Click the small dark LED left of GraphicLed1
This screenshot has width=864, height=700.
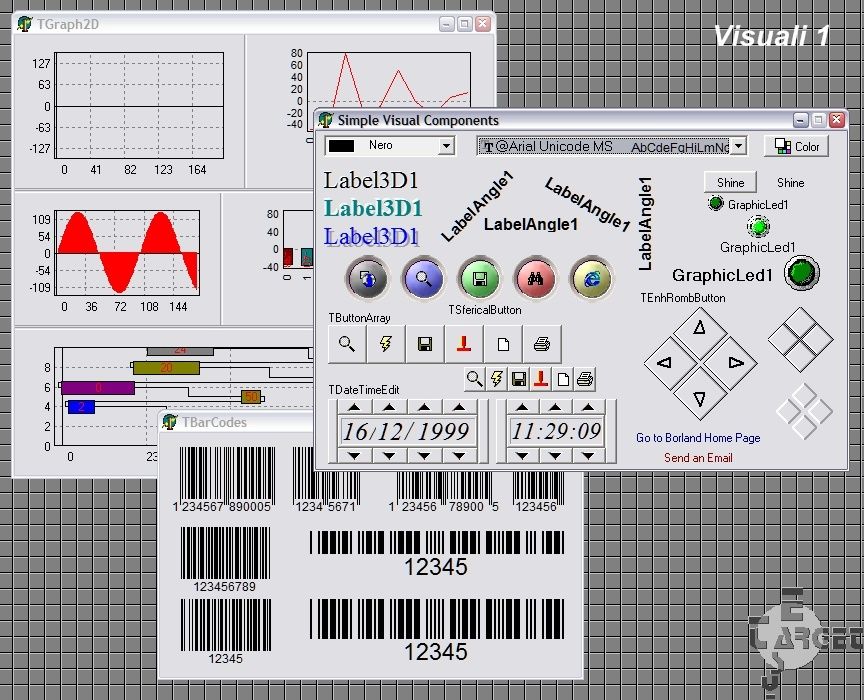tap(715, 203)
